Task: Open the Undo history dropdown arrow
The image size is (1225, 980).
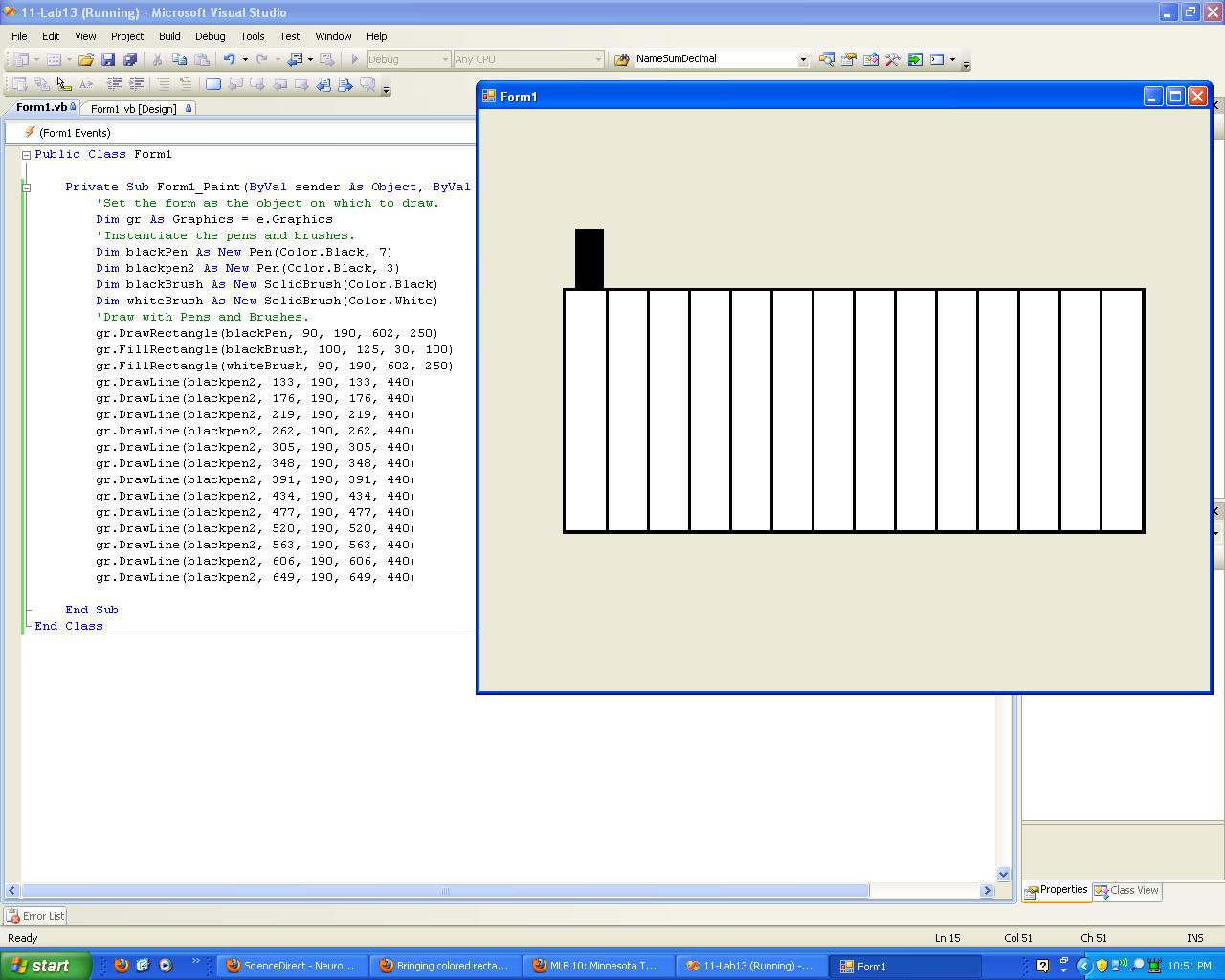Action: 245,59
